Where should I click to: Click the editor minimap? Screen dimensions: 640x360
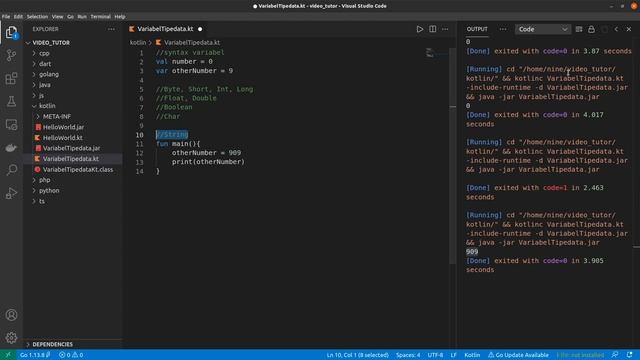436,53
